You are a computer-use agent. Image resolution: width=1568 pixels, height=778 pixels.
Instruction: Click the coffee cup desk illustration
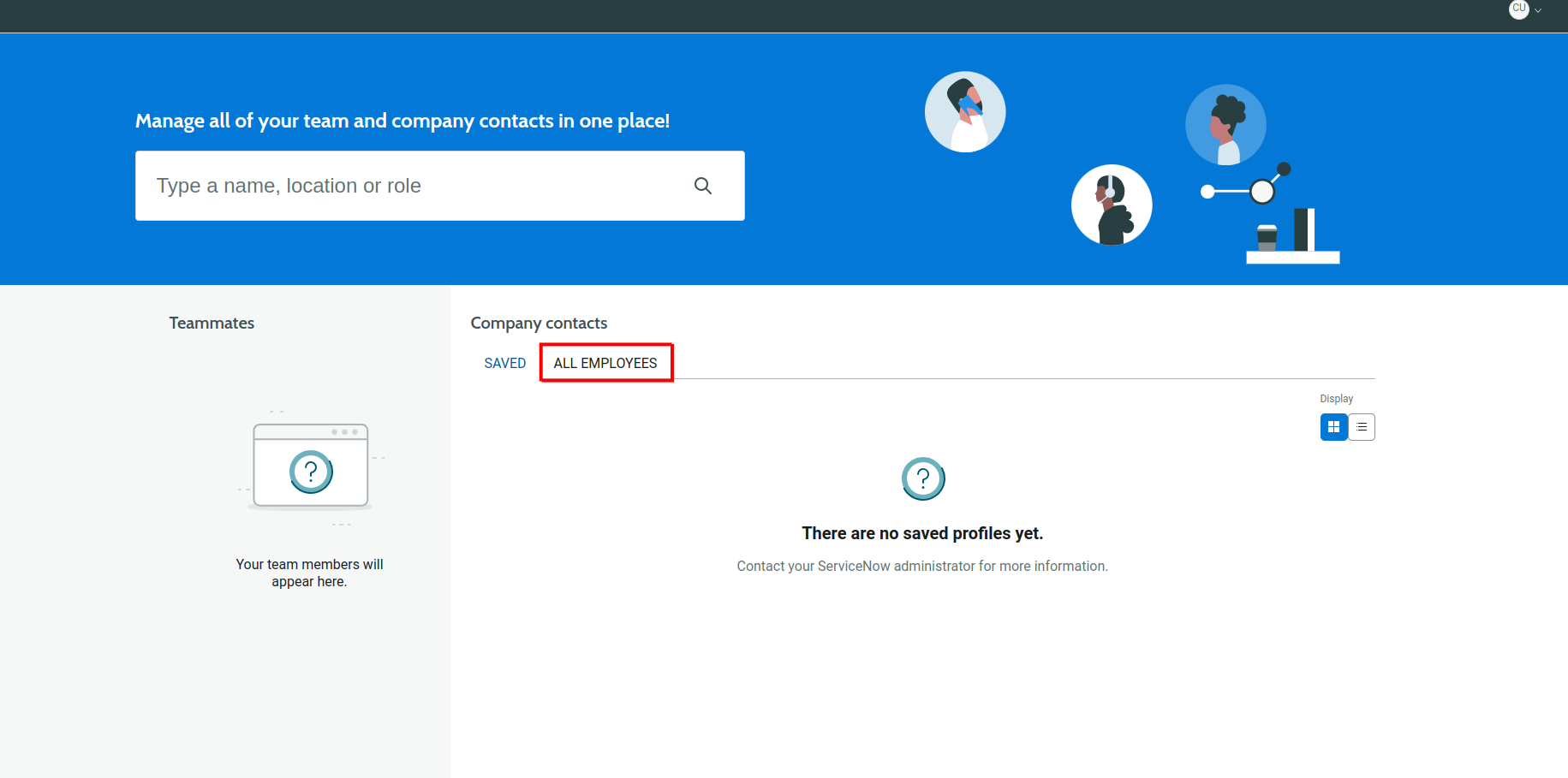tap(1267, 237)
